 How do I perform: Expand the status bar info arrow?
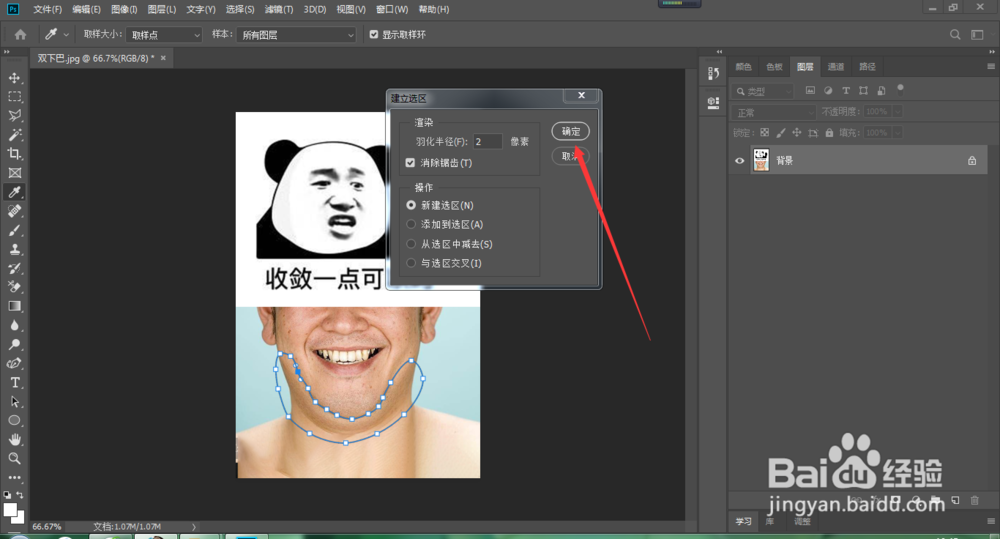[194, 527]
